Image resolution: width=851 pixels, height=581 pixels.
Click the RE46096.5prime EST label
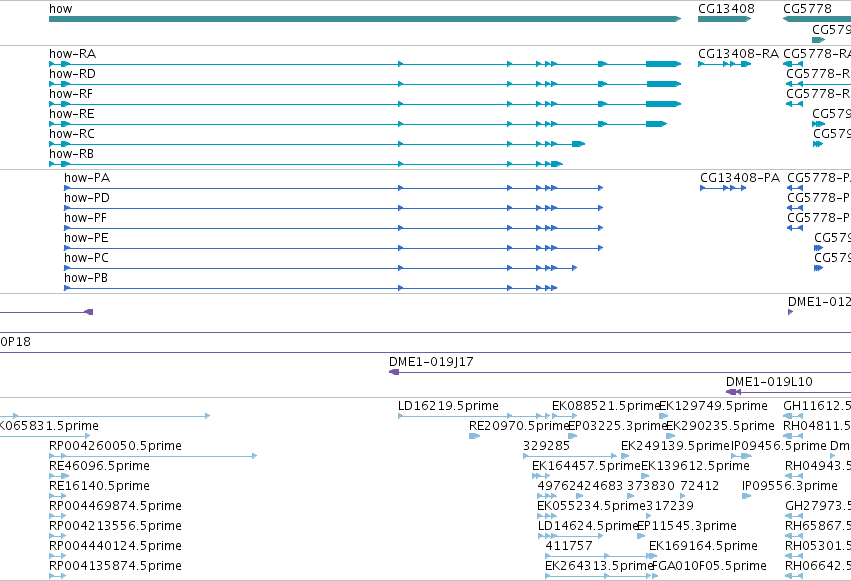[x=99, y=465]
